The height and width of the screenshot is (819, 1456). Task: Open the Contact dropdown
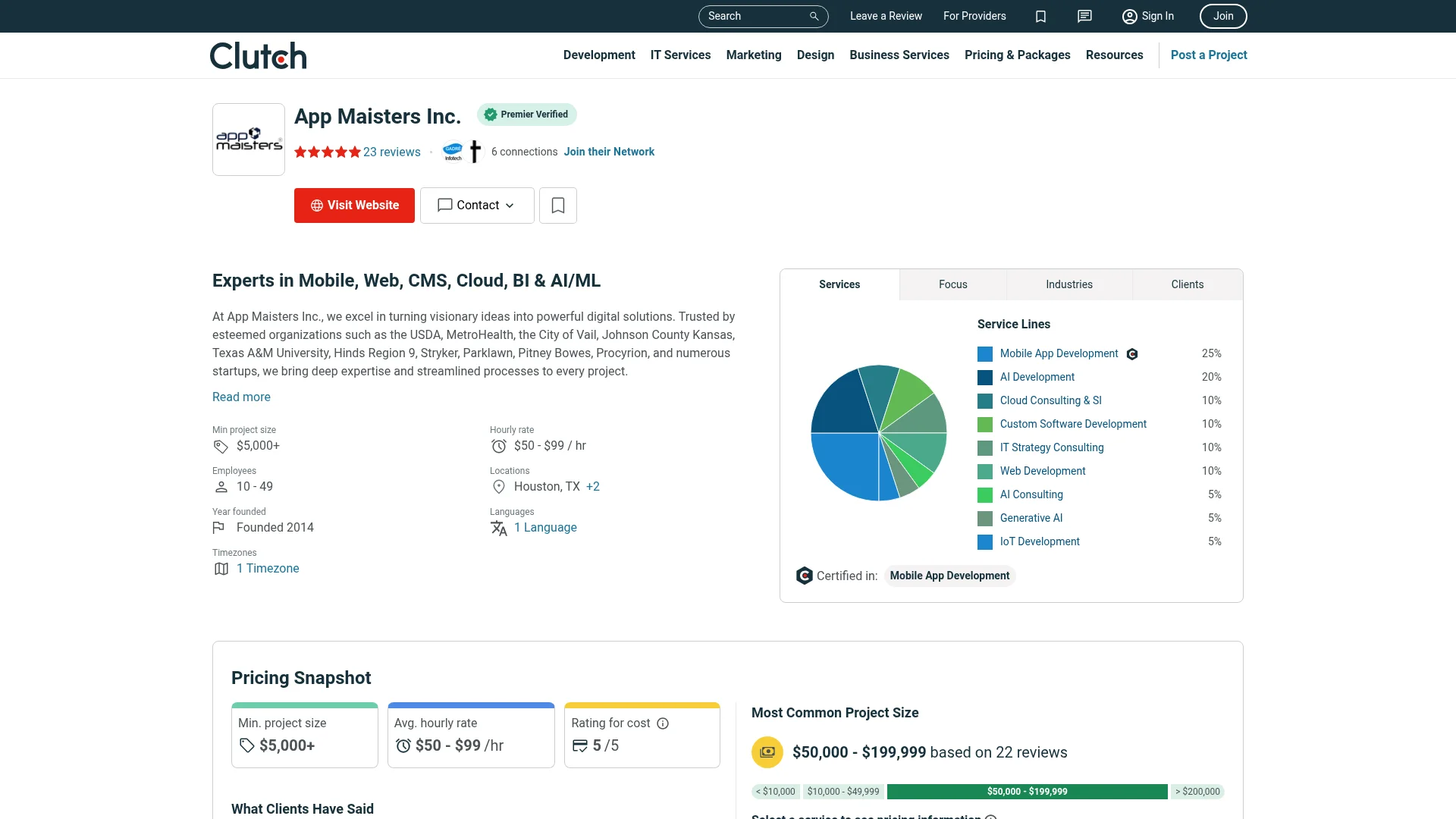[477, 206]
